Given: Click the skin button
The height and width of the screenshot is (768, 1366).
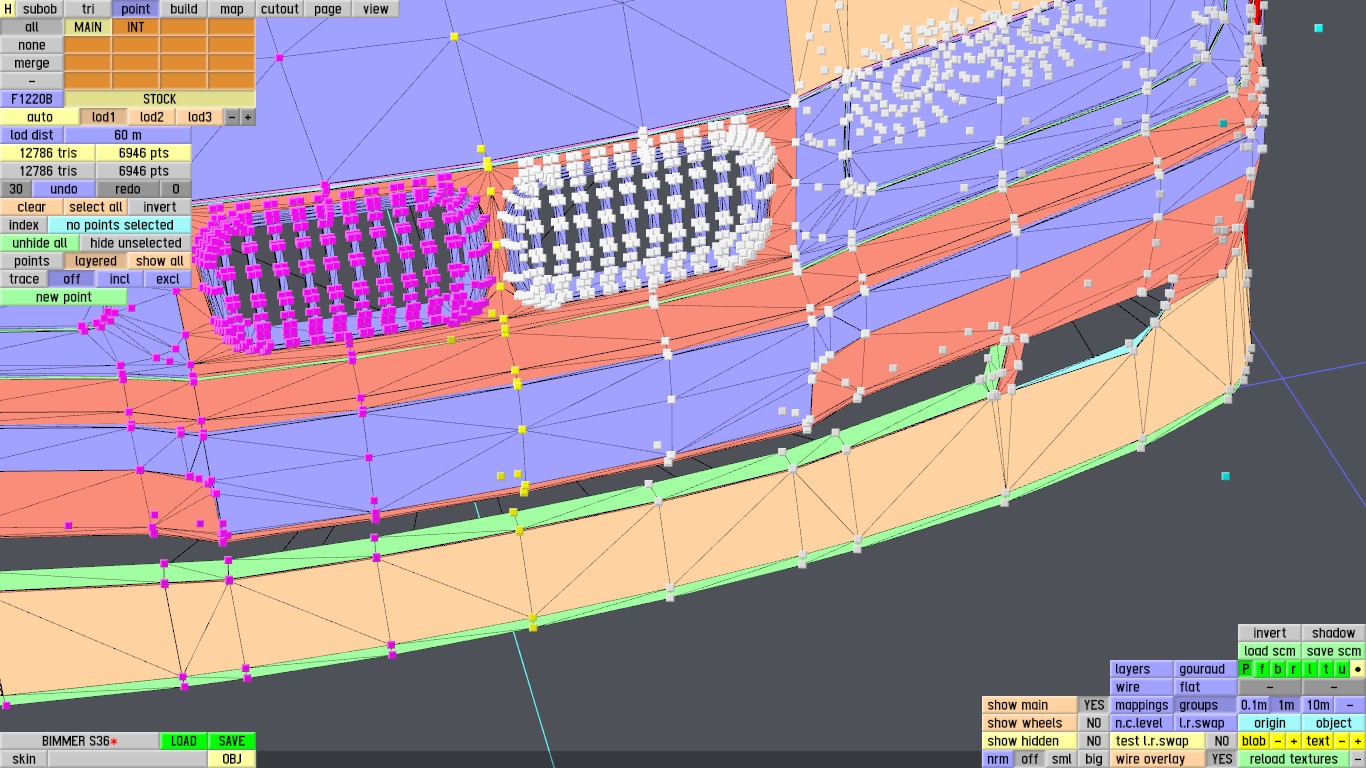Looking at the screenshot, I should click(24, 759).
